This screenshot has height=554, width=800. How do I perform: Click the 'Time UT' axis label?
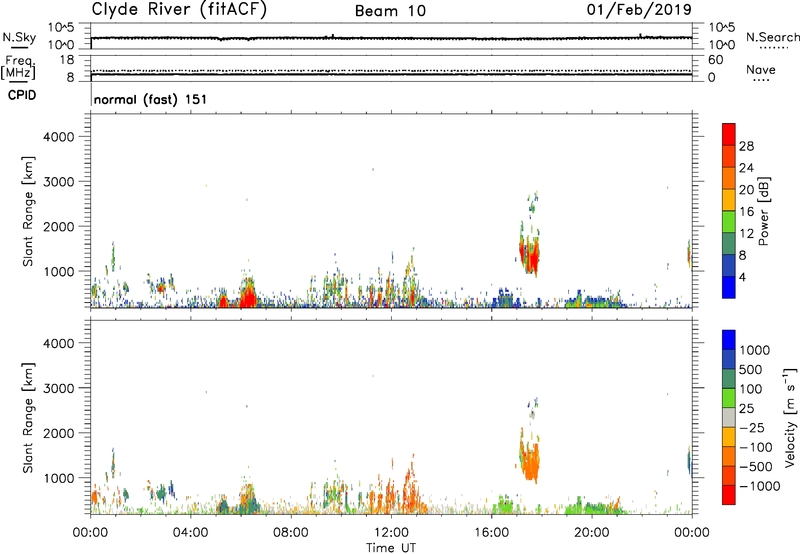391,548
